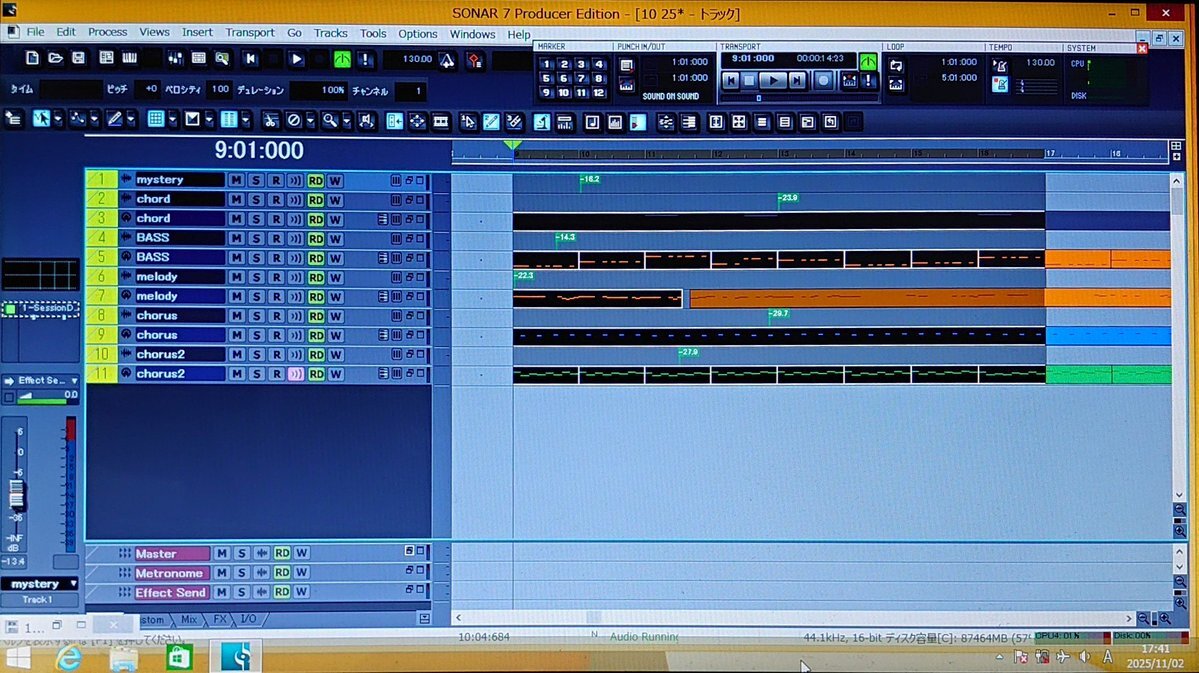Open Internet Explorer from the taskbar
The image size is (1199, 673).
coord(69,657)
